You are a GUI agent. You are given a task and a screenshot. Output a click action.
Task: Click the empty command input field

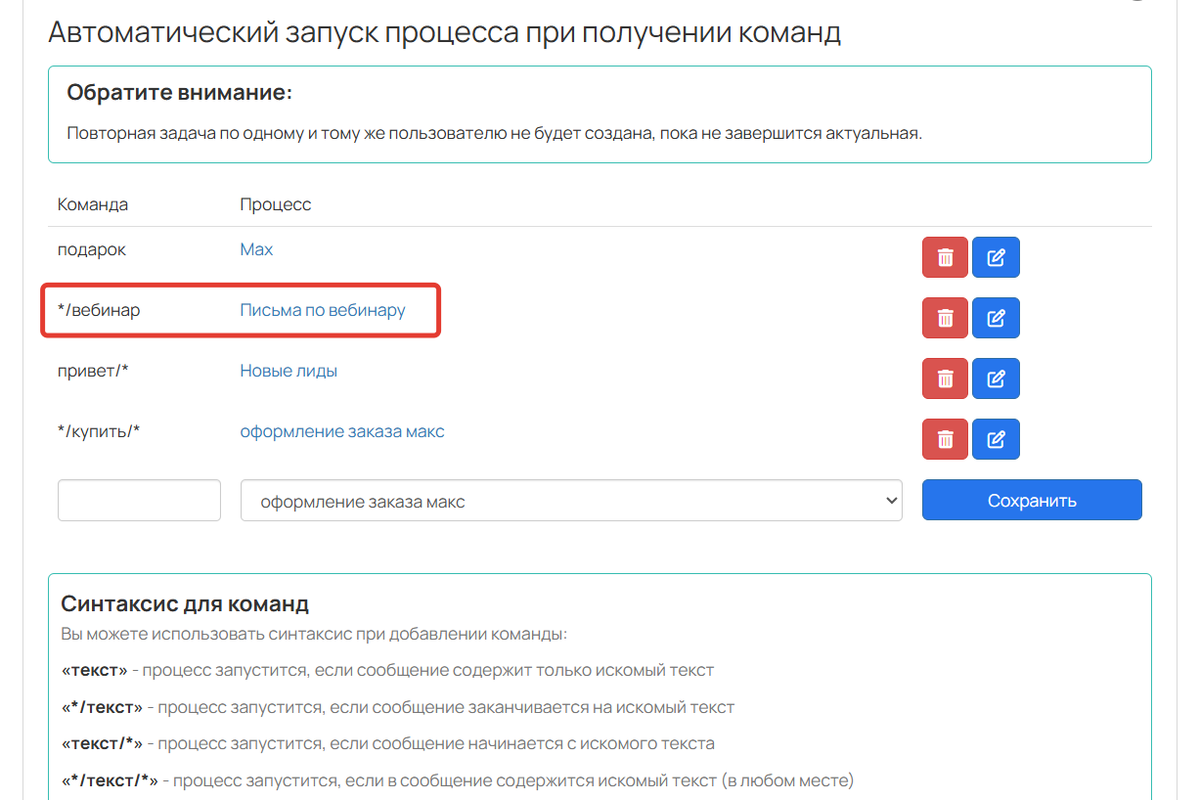click(138, 500)
